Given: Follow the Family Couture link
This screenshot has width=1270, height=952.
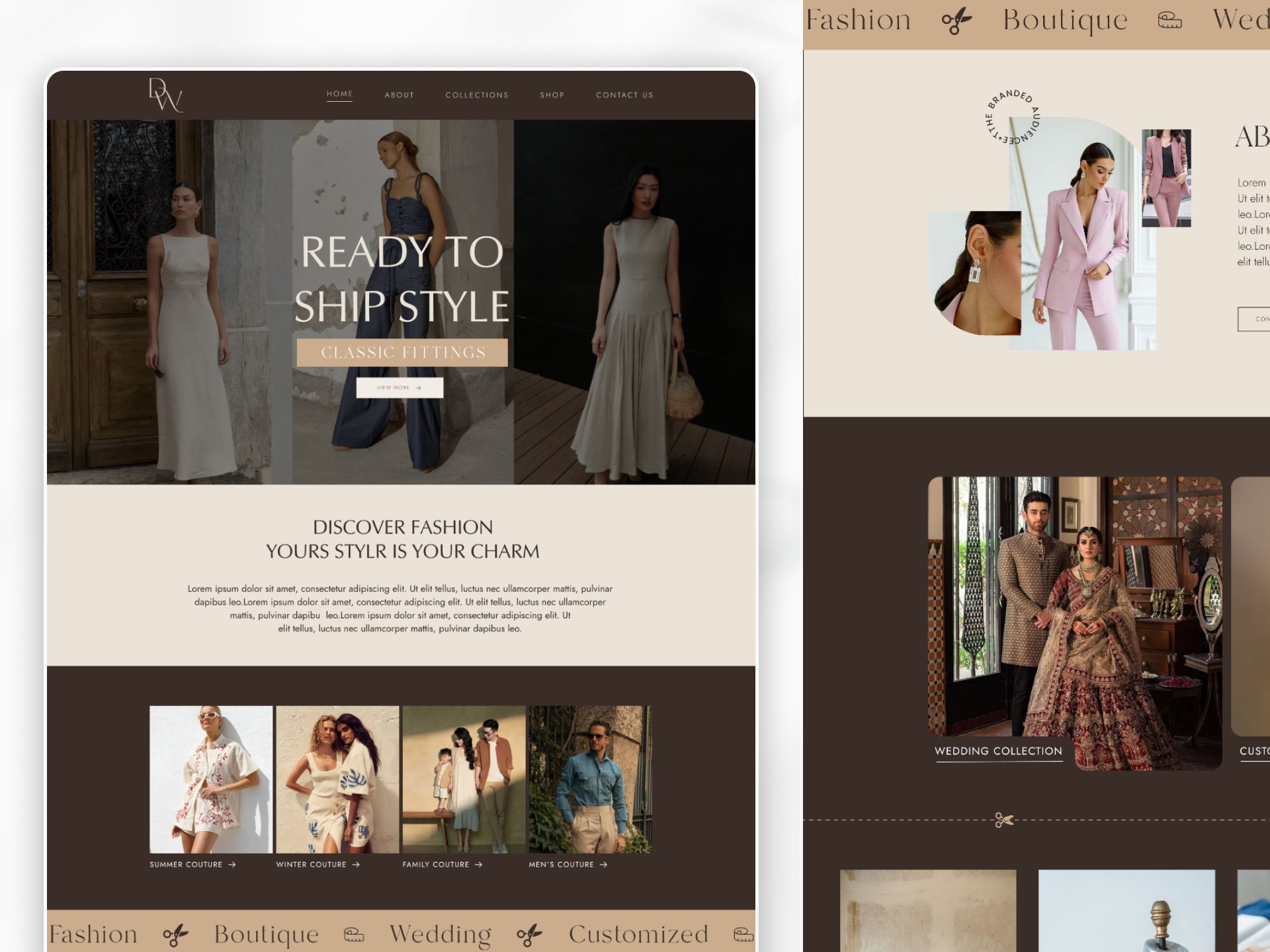Looking at the screenshot, I should pos(436,864).
